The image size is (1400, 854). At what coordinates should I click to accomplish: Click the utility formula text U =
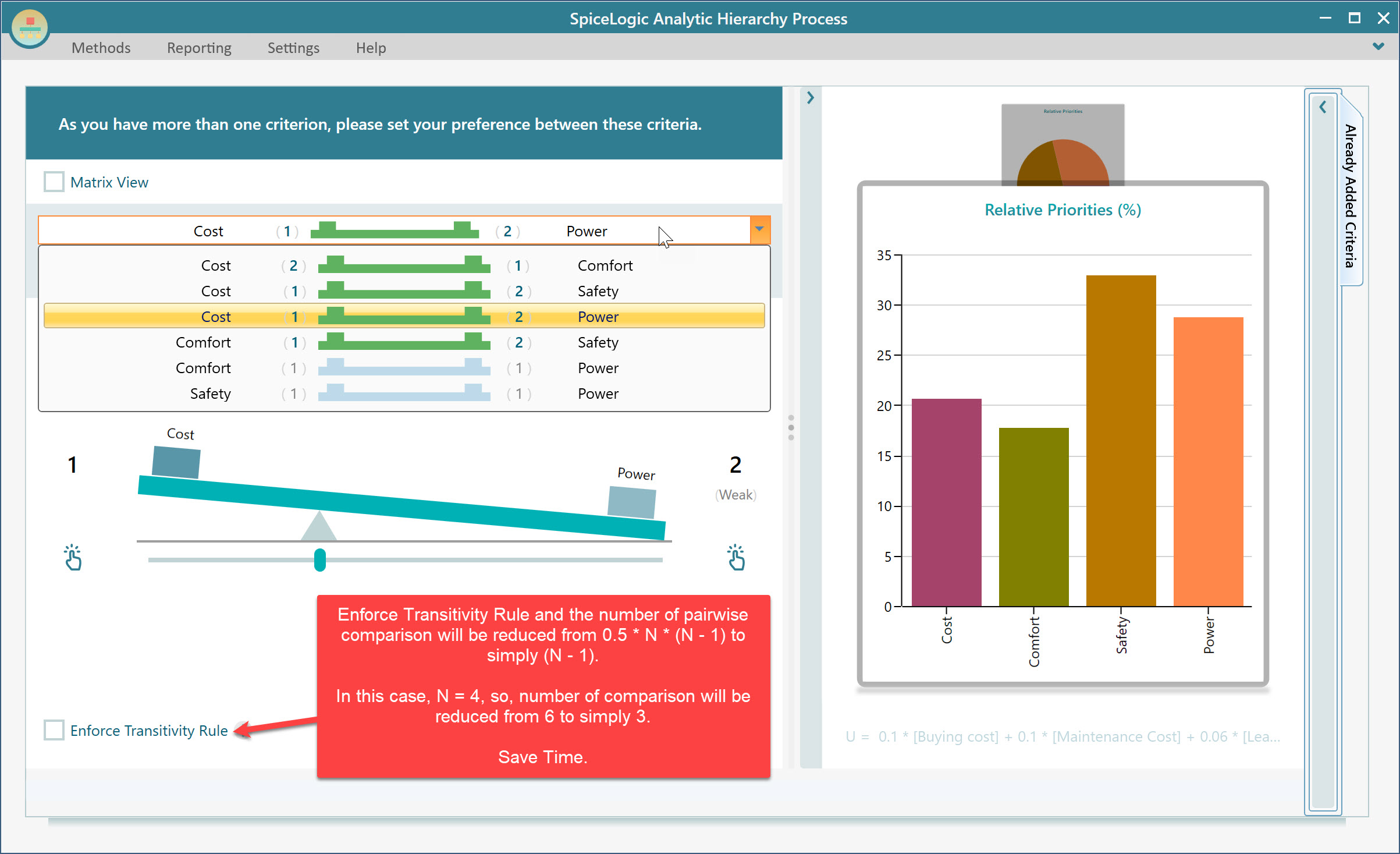pyautogui.click(x=1063, y=736)
